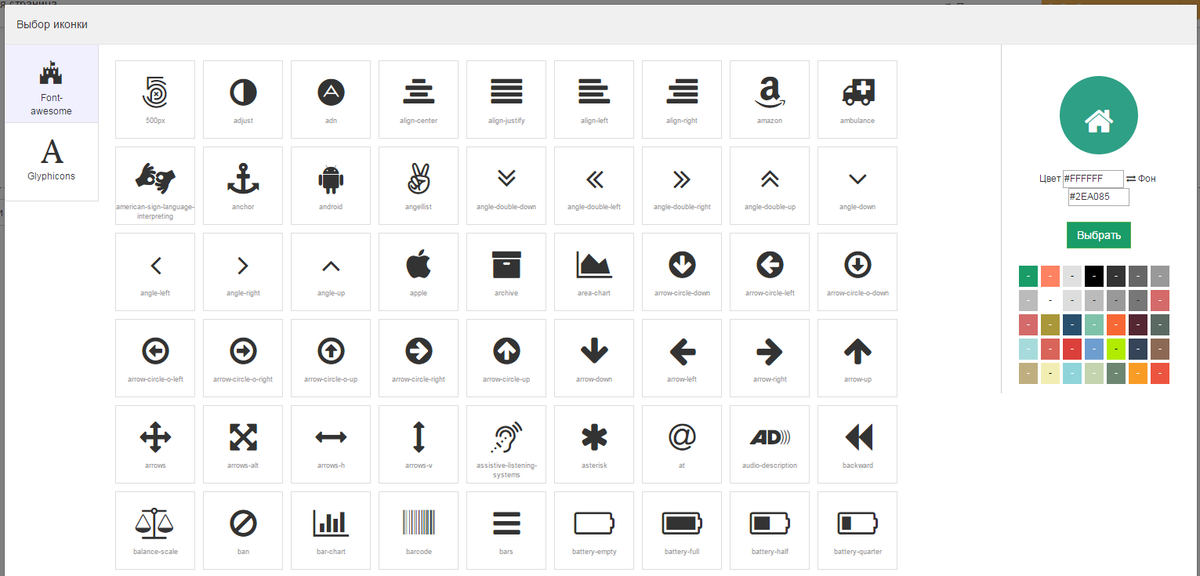Image resolution: width=1200 pixels, height=576 pixels.
Task: Select the align-center icon
Action: [x=419, y=99]
